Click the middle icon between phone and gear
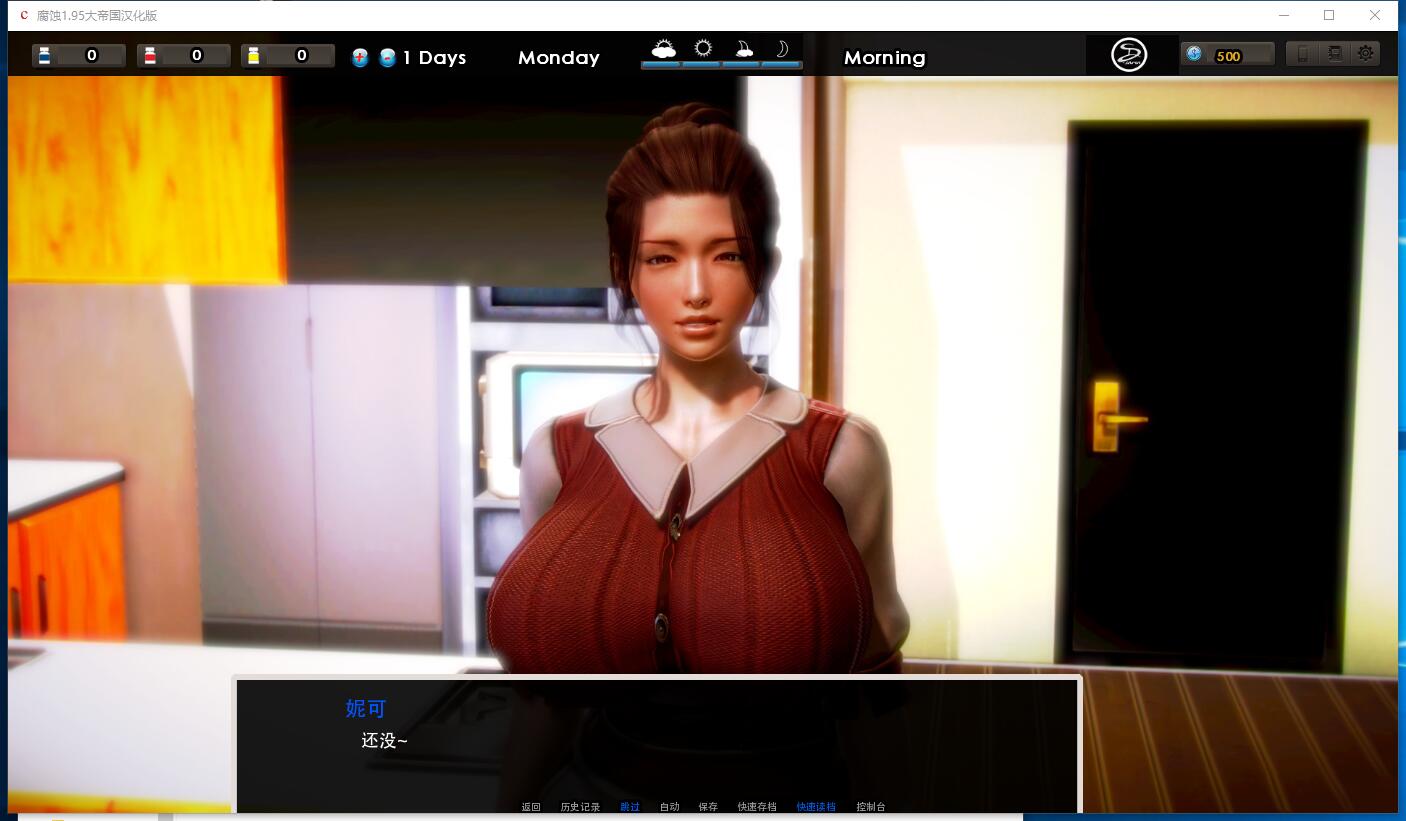The image size is (1406, 821). coord(1334,54)
